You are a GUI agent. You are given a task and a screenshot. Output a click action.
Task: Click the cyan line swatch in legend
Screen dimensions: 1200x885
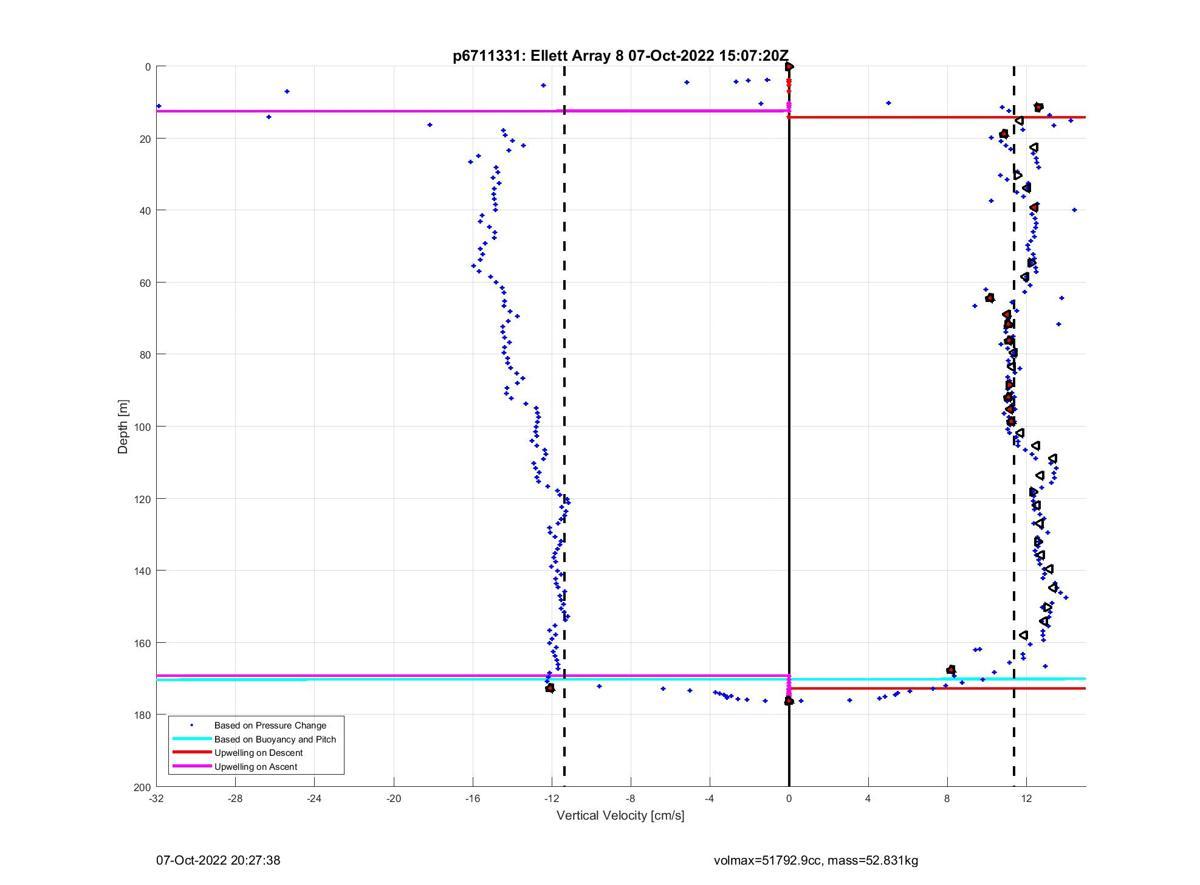click(191, 739)
